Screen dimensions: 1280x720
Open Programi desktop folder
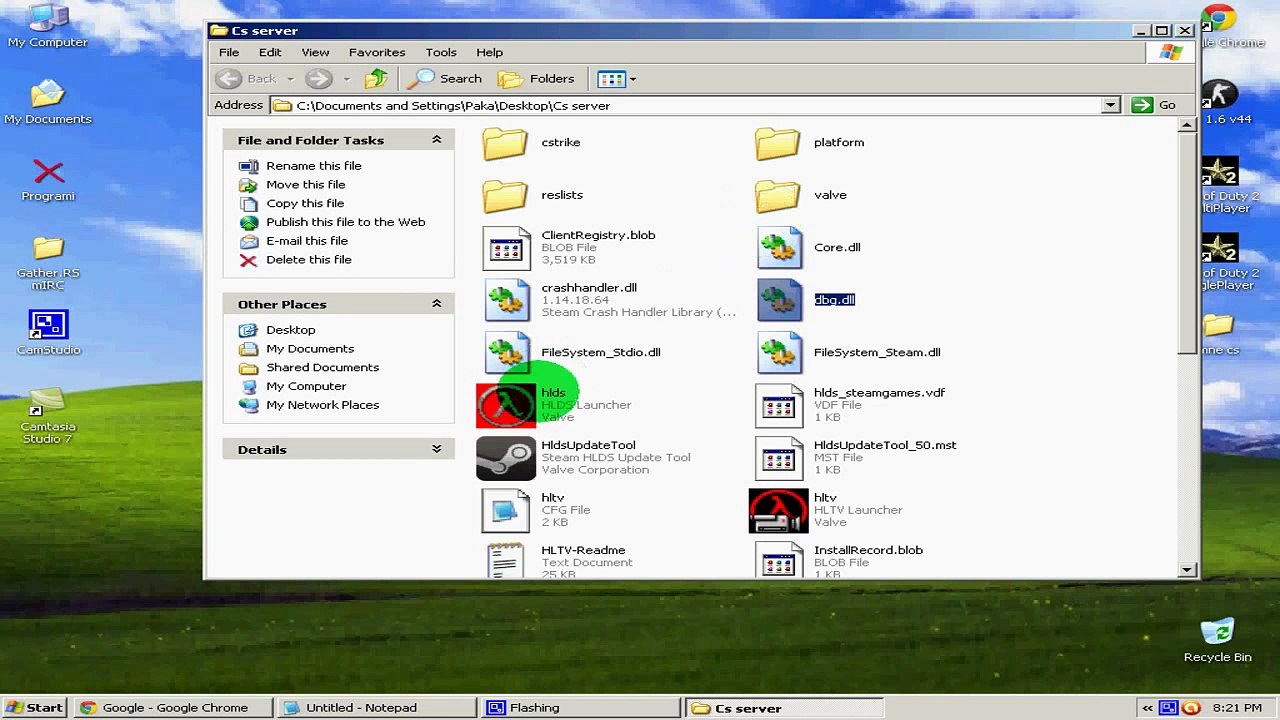48,180
